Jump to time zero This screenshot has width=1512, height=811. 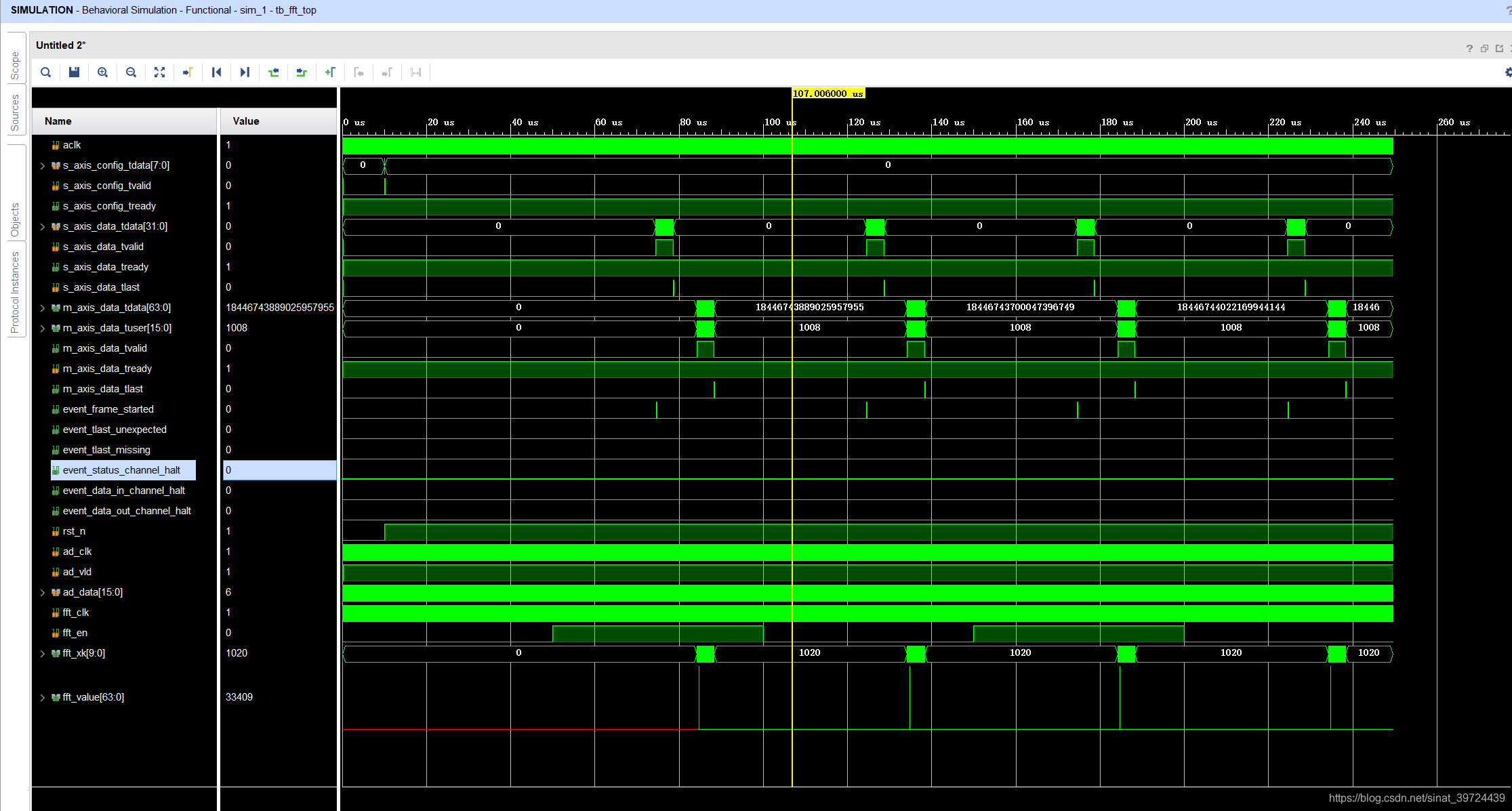pyautogui.click(x=216, y=72)
